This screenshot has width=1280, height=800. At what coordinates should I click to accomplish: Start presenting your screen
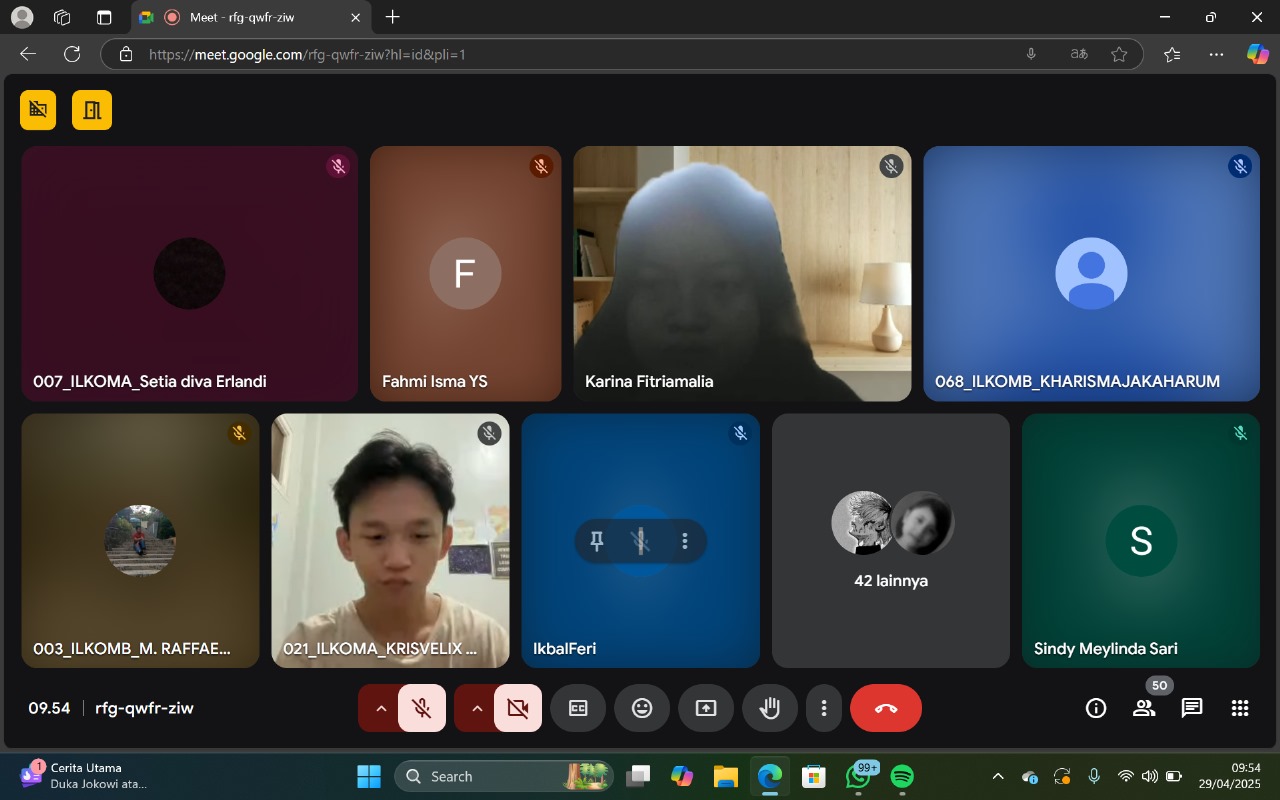click(706, 708)
